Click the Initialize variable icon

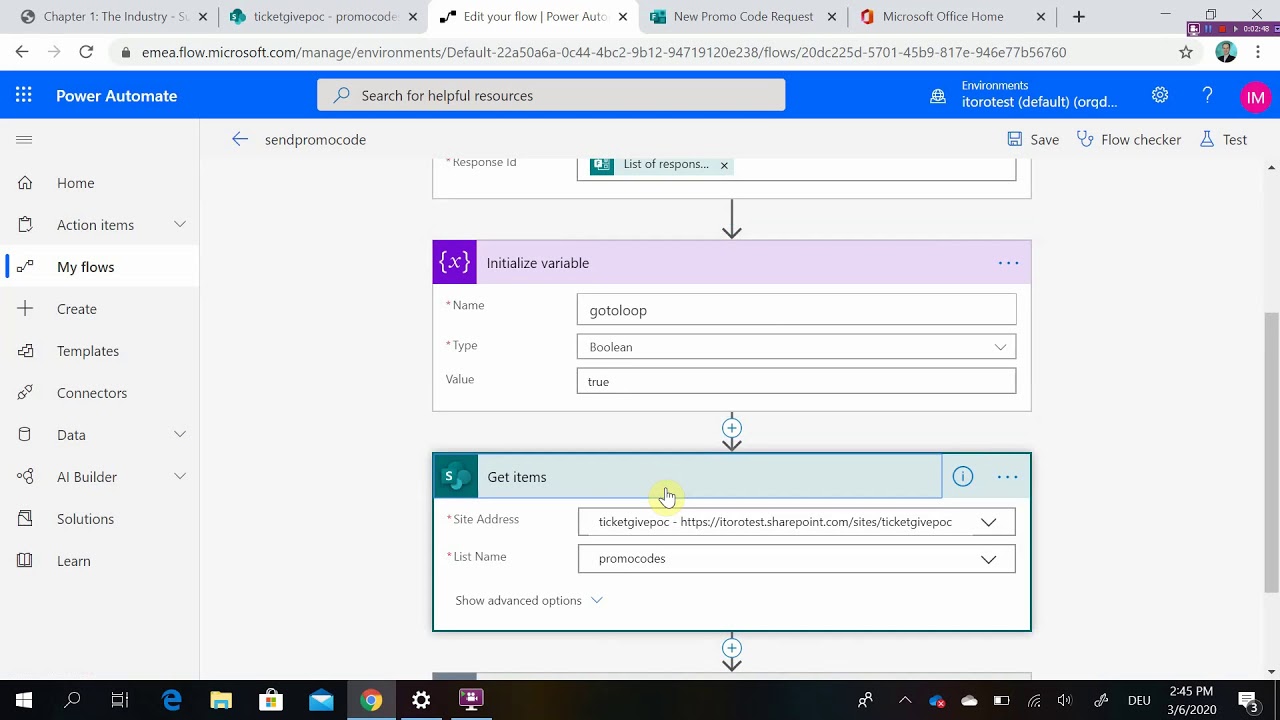(455, 263)
